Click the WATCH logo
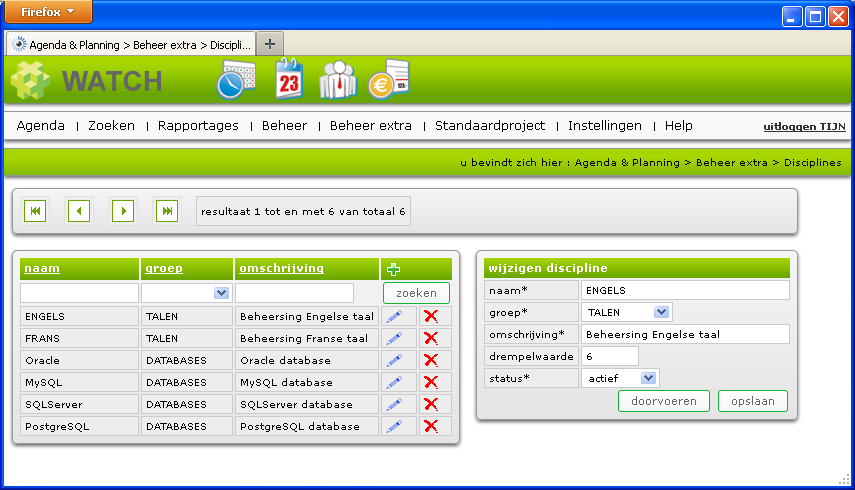This screenshot has height=490, width=855. coord(87,81)
